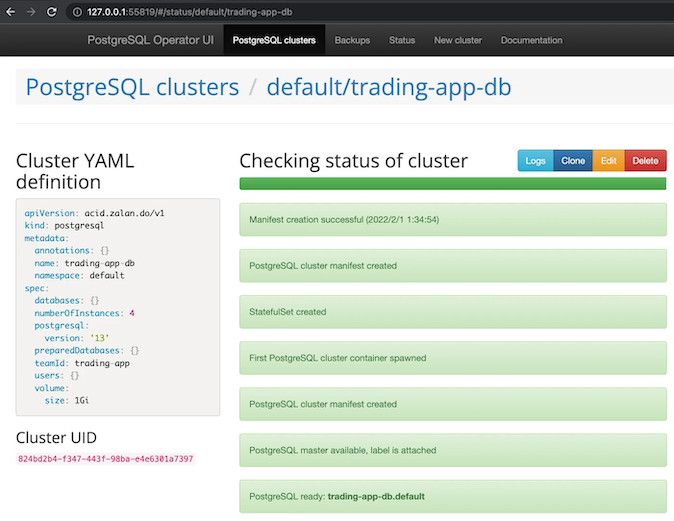Click the green status progress bar
The height and width of the screenshot is (521, 674).
click(452, 184)
